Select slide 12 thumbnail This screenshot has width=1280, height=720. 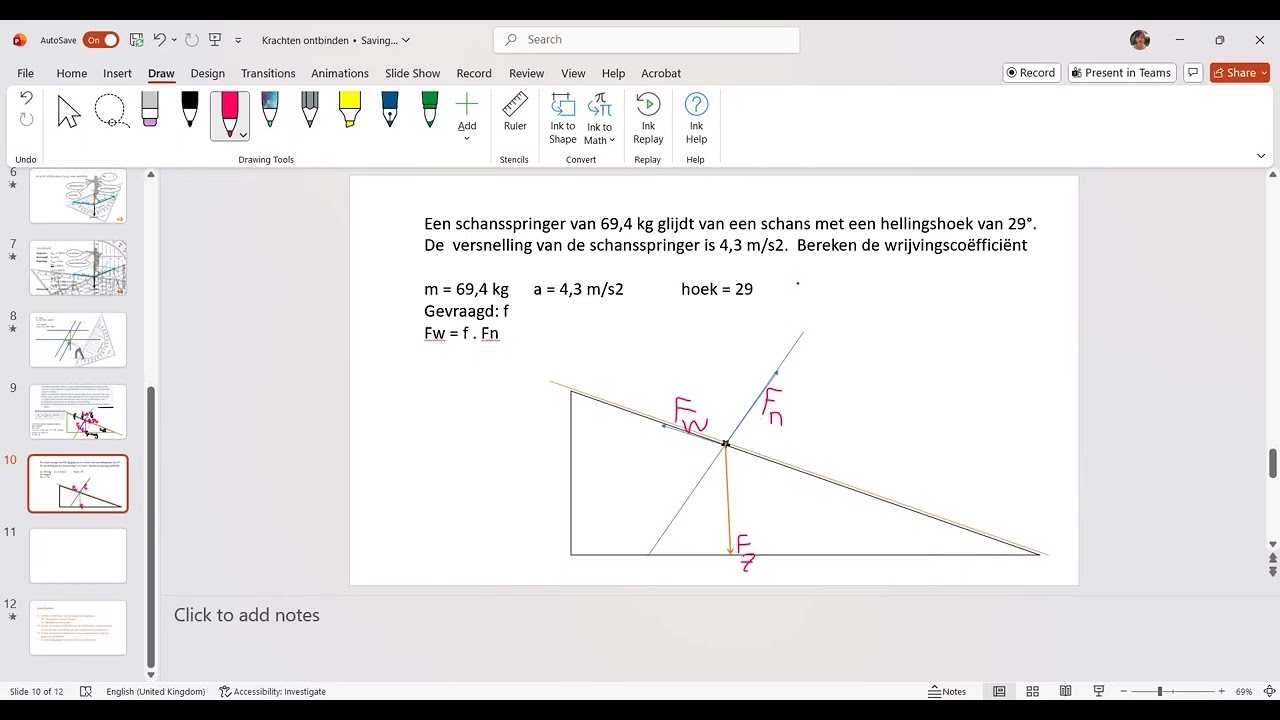coord(78,627)
